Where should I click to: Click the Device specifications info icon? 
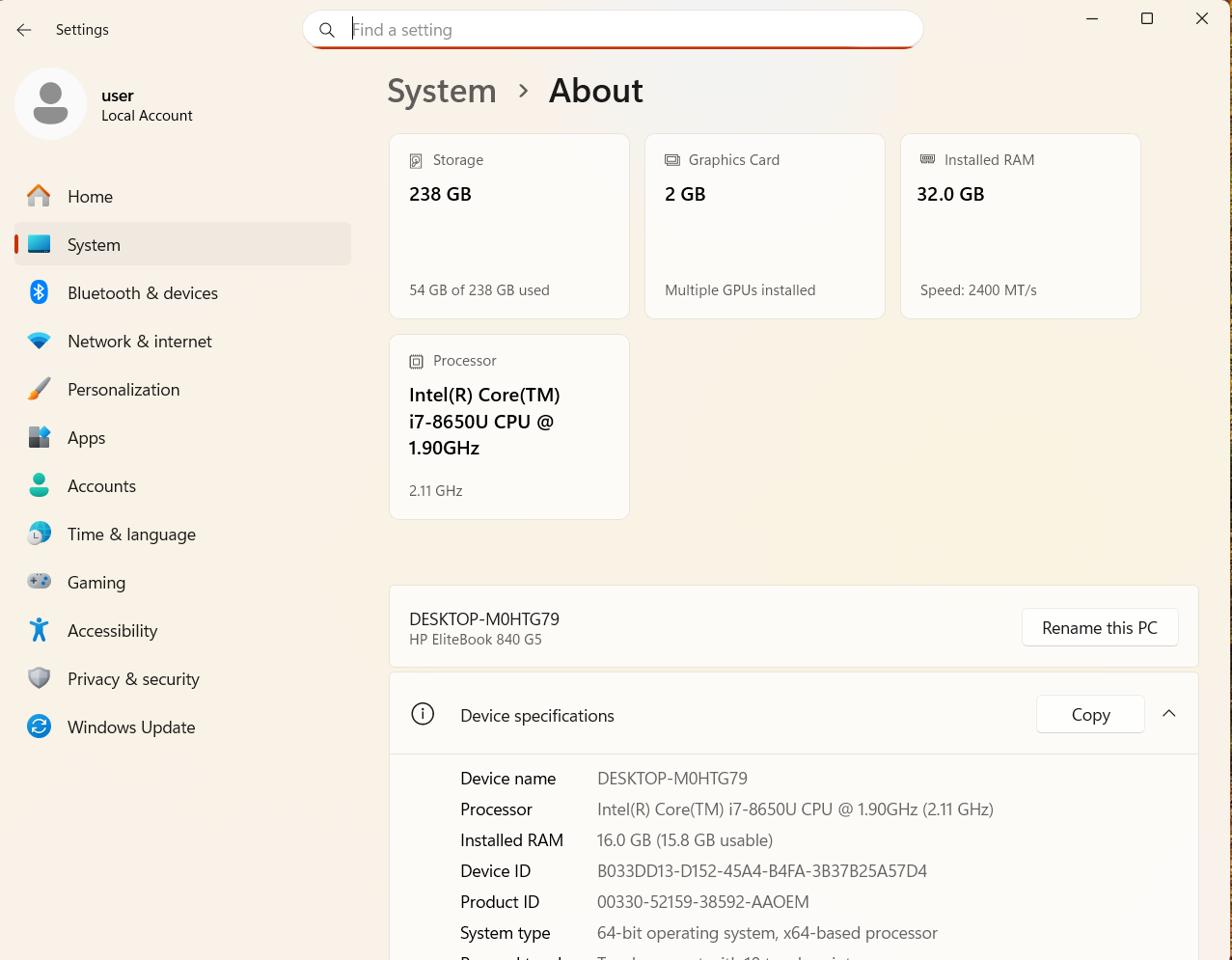click(423, 714)
